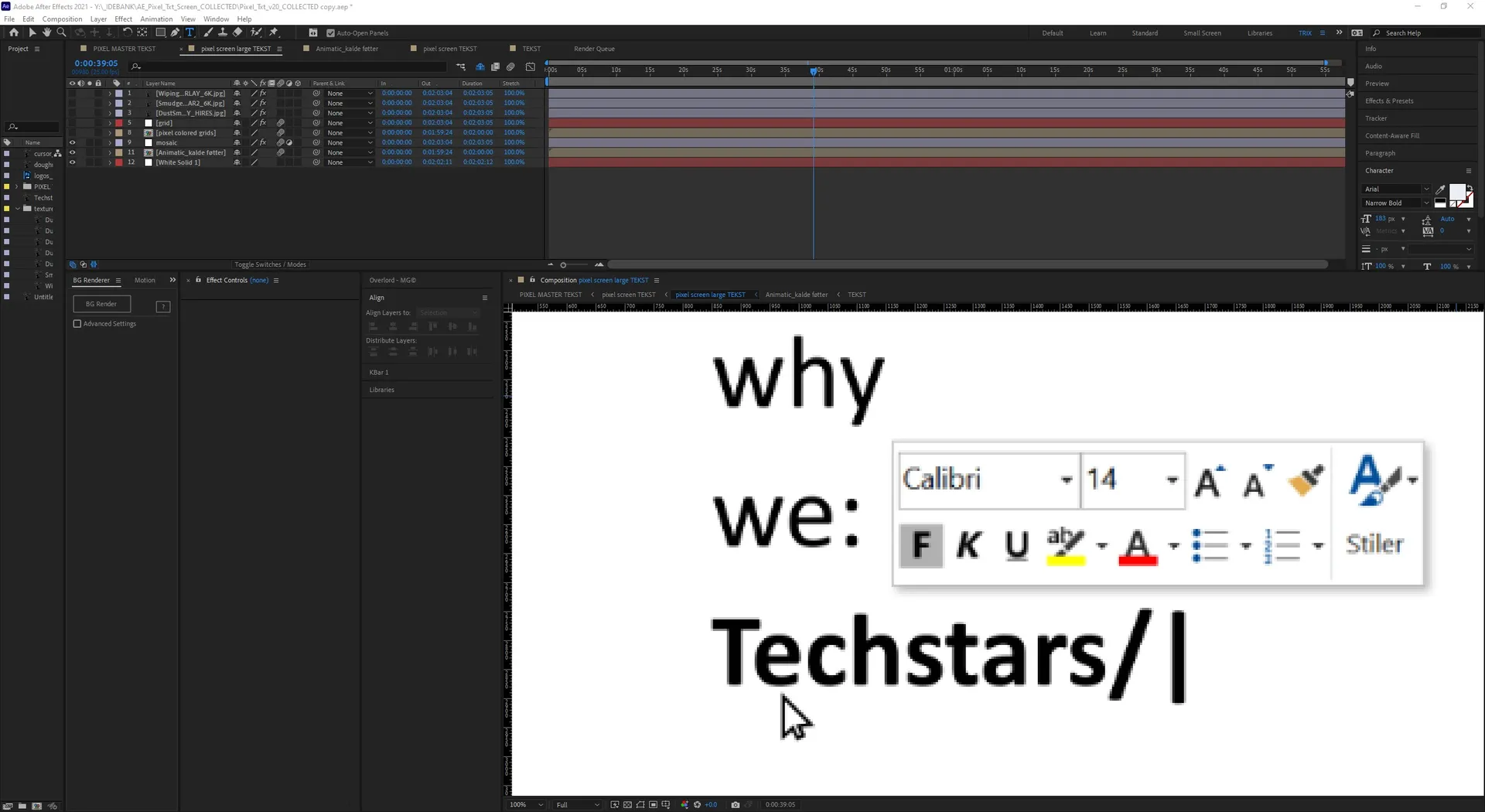Hide the Animatic_kalde føtter layer eye
1485x812 pixels.
pos(72,152)
